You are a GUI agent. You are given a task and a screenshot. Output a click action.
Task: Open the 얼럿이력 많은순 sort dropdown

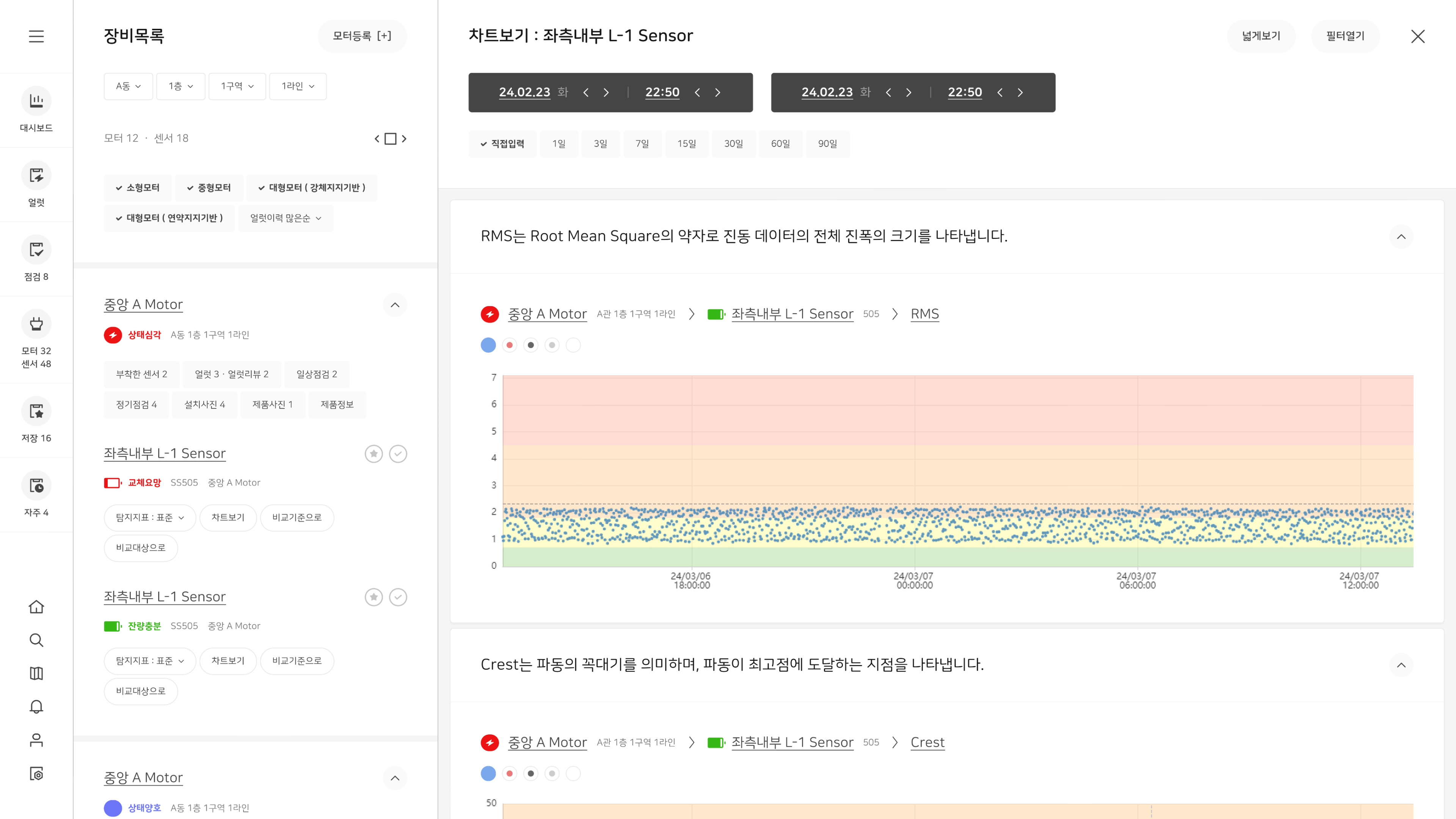pyautogui.click(x=286, y=218)
